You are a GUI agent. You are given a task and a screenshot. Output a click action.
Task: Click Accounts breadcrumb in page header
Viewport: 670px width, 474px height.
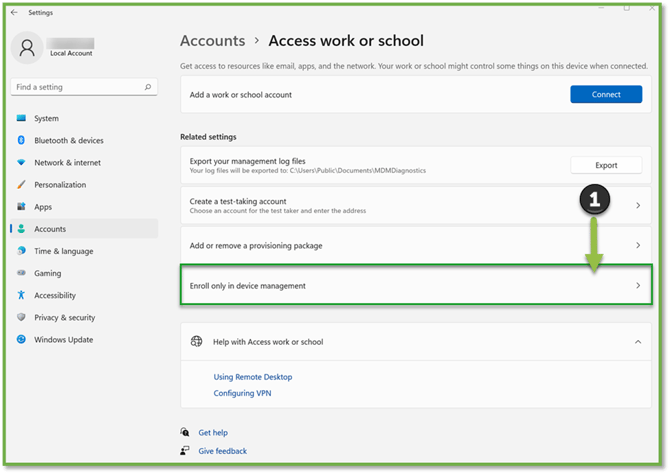(212, 41)
